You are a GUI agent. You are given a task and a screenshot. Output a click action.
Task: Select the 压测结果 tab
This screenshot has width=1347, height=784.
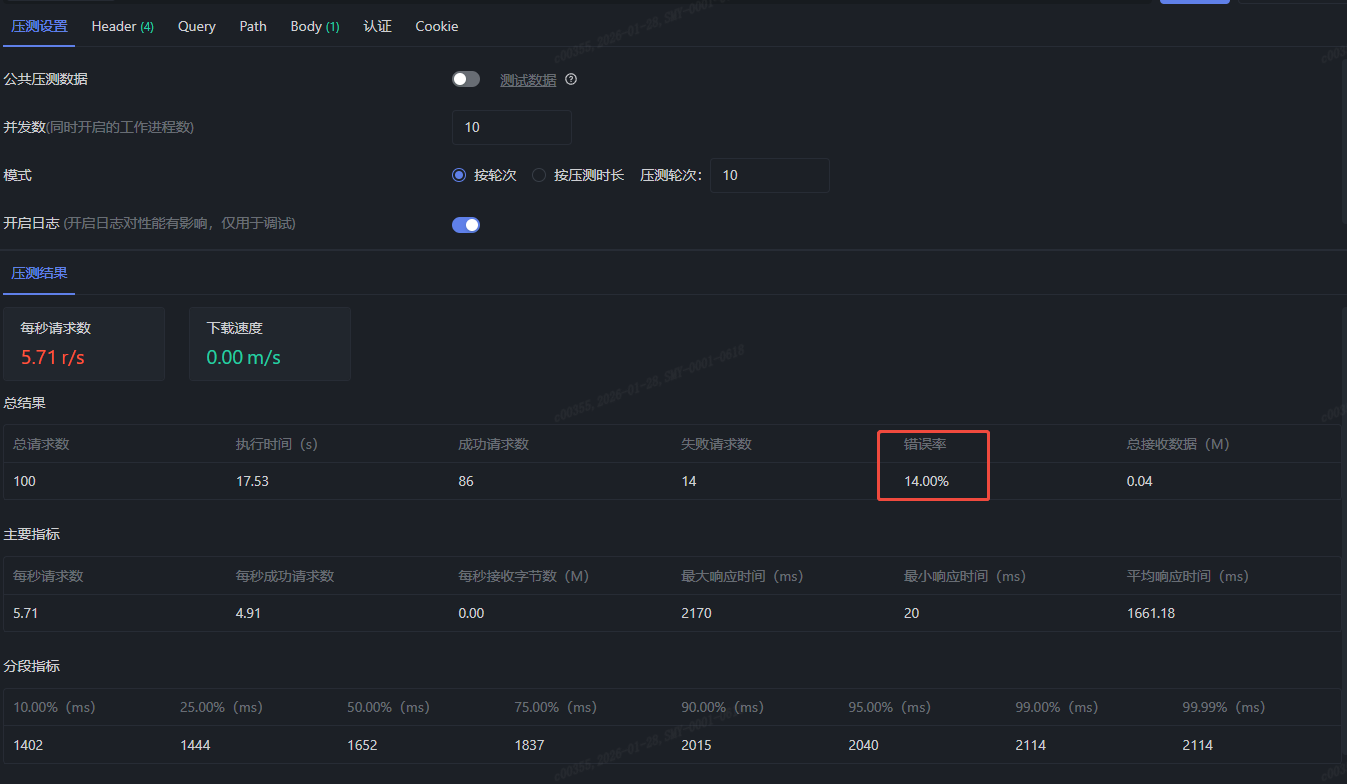coord(39,273)
